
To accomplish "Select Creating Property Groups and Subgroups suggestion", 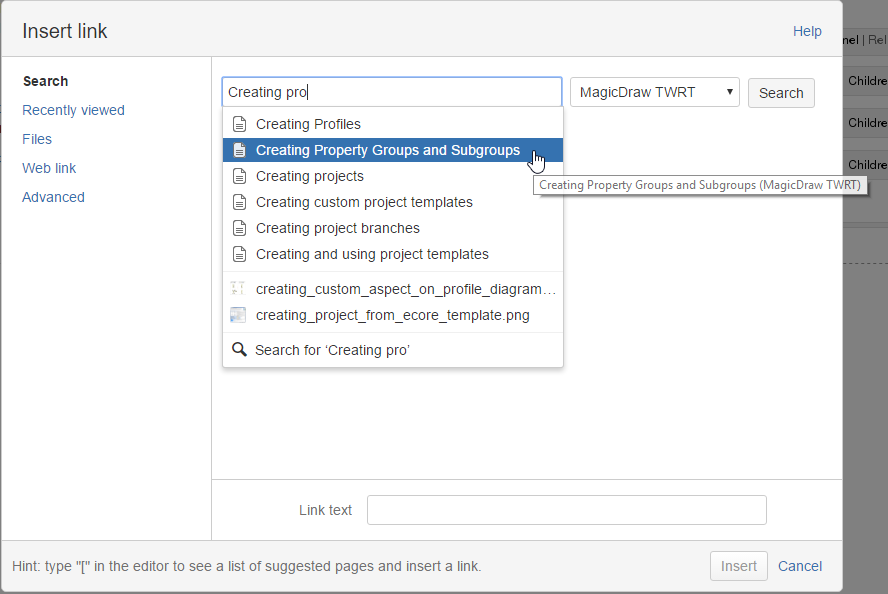I will click(x=388, y=150).
